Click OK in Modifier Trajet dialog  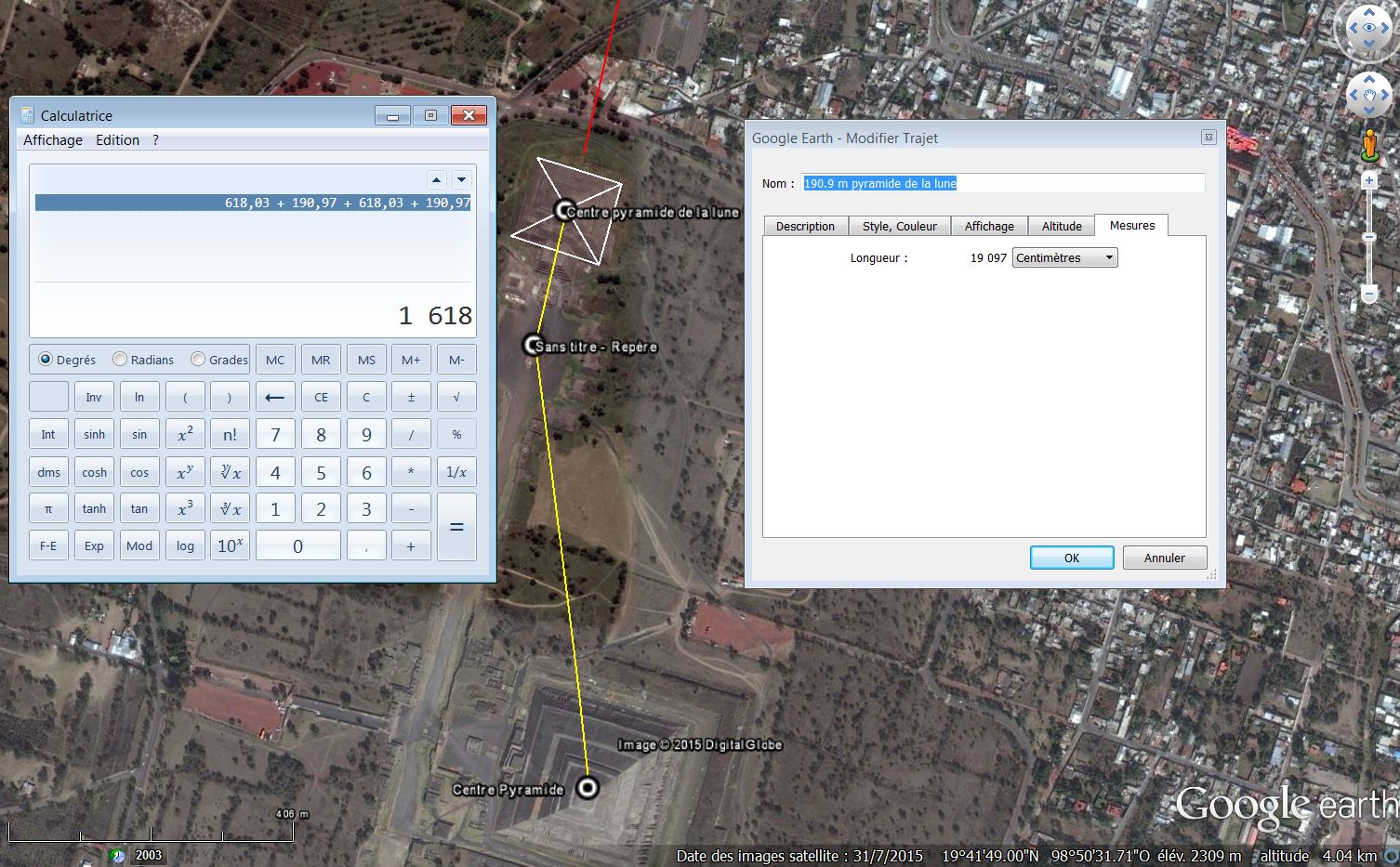click(1072, 558)
